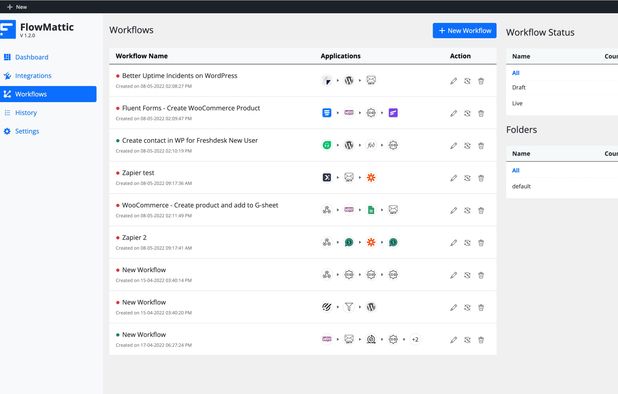The width and height of the screenshot is (618, 394).
Task: Delete the Zapier 2 workflow
Action: point(481,243)
